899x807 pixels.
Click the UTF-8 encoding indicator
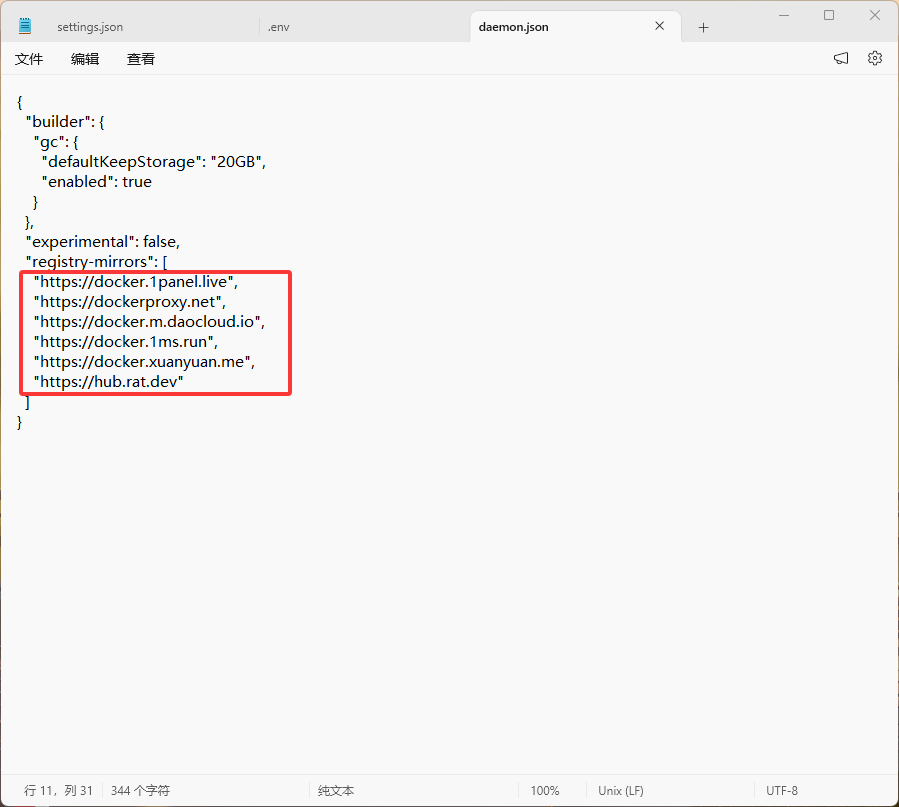(x=781, y=790)
